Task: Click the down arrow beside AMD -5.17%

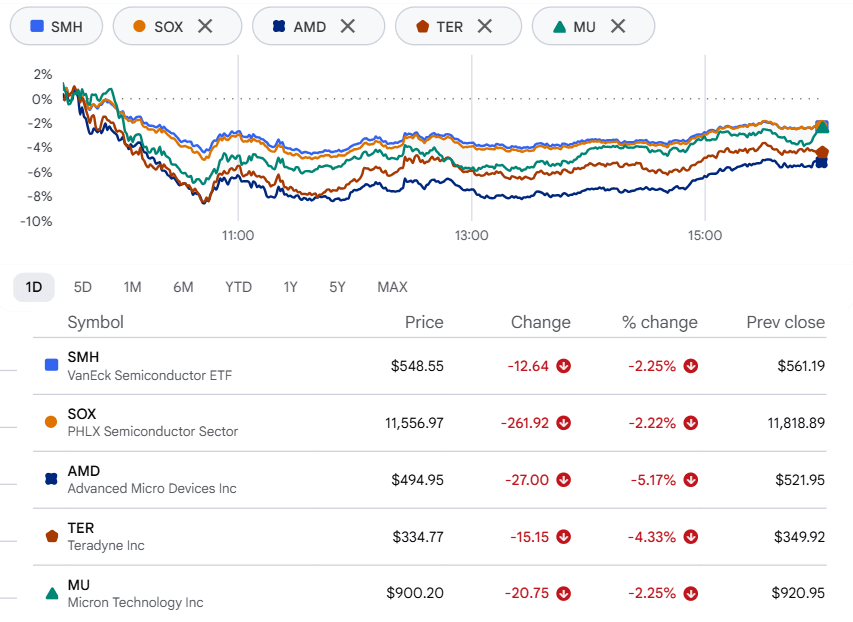Action: coord(691,480)
